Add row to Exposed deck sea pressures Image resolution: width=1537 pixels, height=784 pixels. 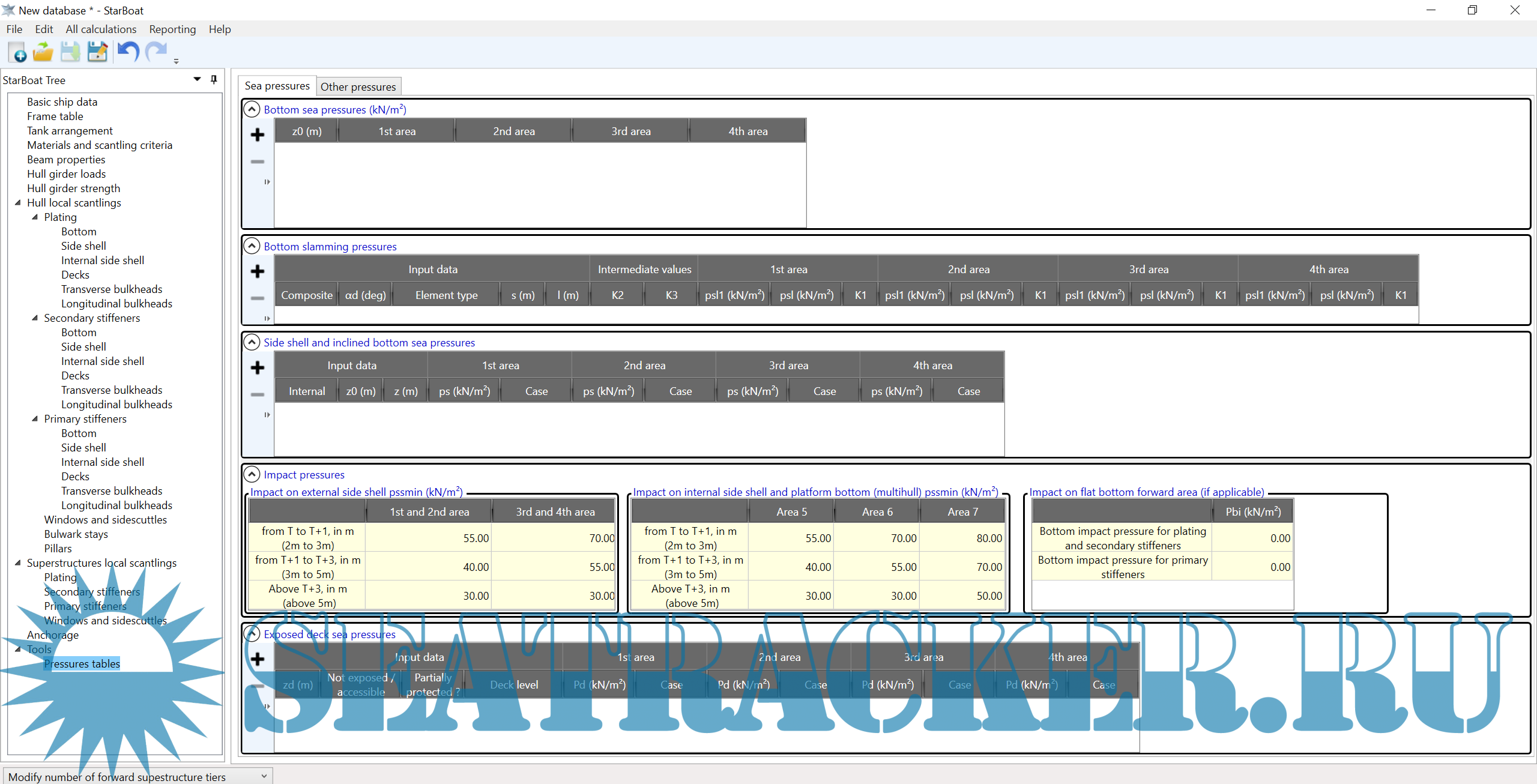(x=258, y=659)
